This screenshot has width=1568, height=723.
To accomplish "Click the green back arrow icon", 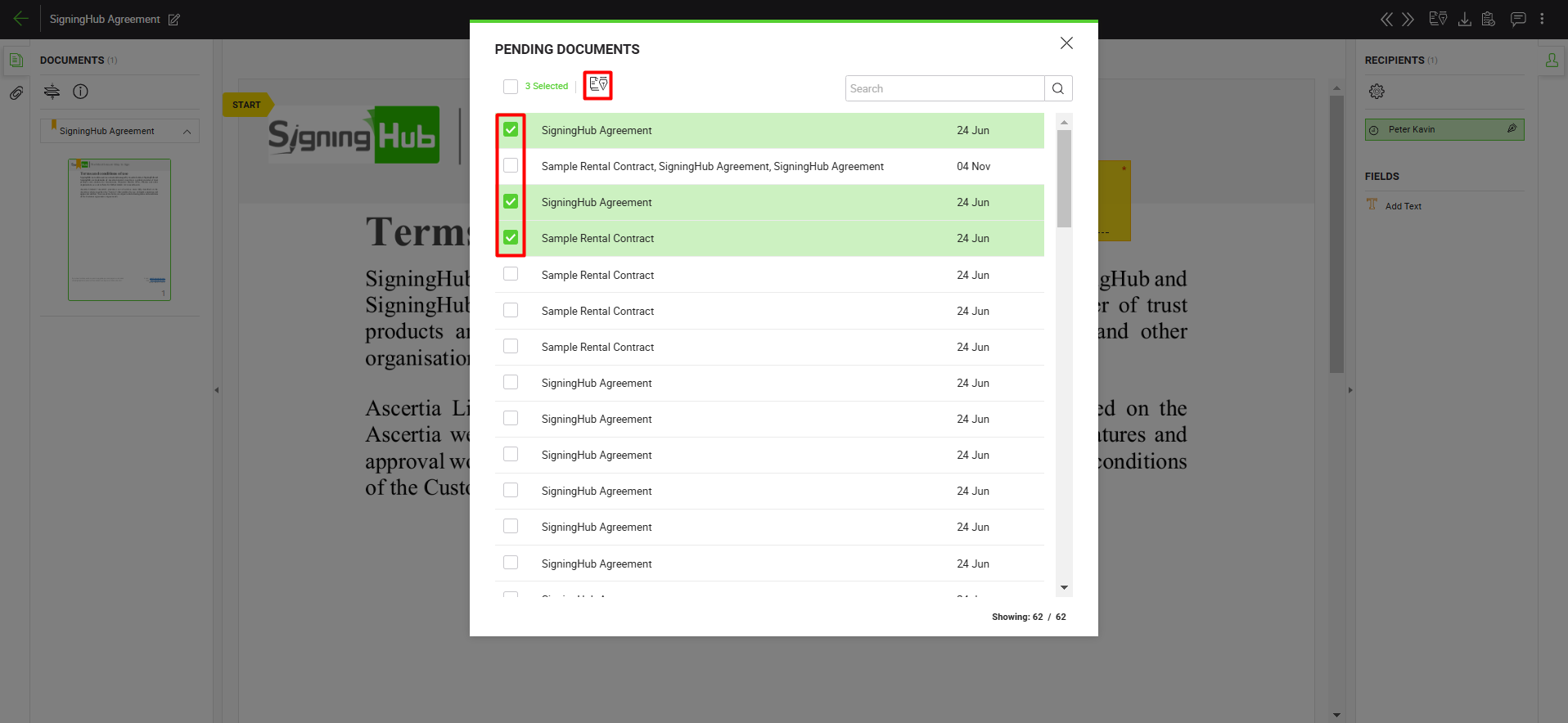I will click(x=21, y=19).
